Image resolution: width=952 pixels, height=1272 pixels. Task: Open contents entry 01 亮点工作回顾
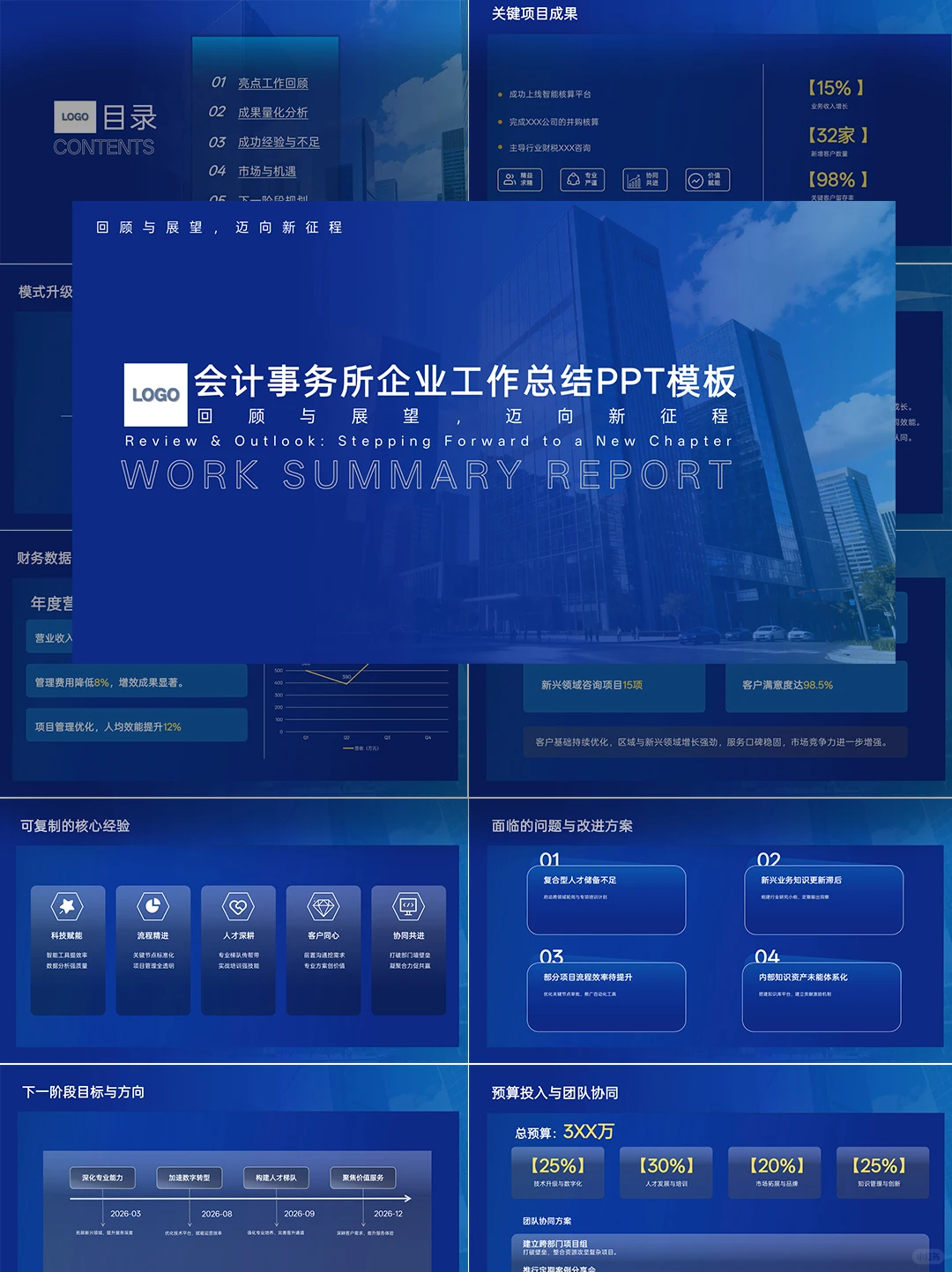click(x=260, y=83)
